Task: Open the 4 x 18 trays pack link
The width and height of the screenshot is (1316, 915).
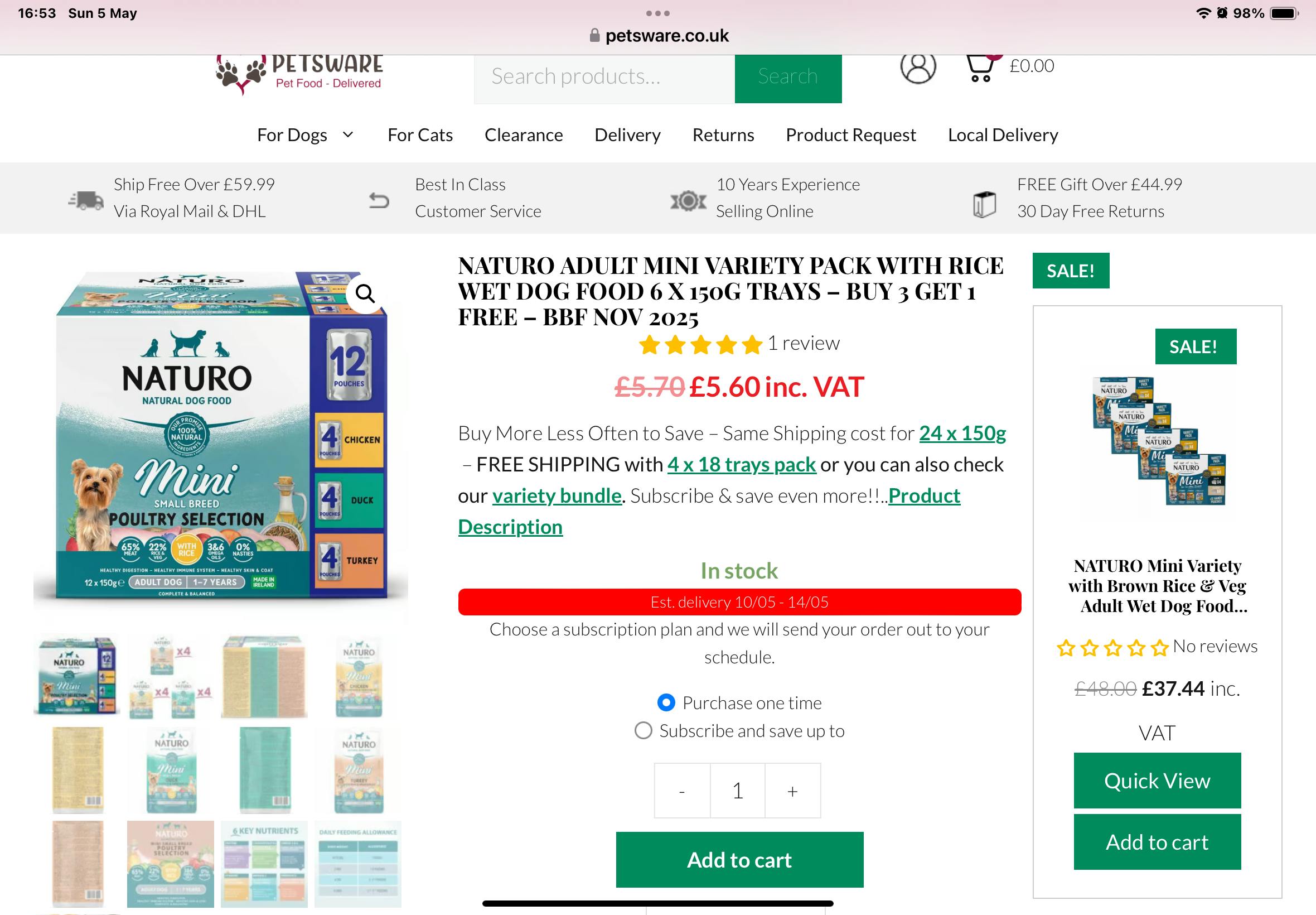Action: point(741,464)
